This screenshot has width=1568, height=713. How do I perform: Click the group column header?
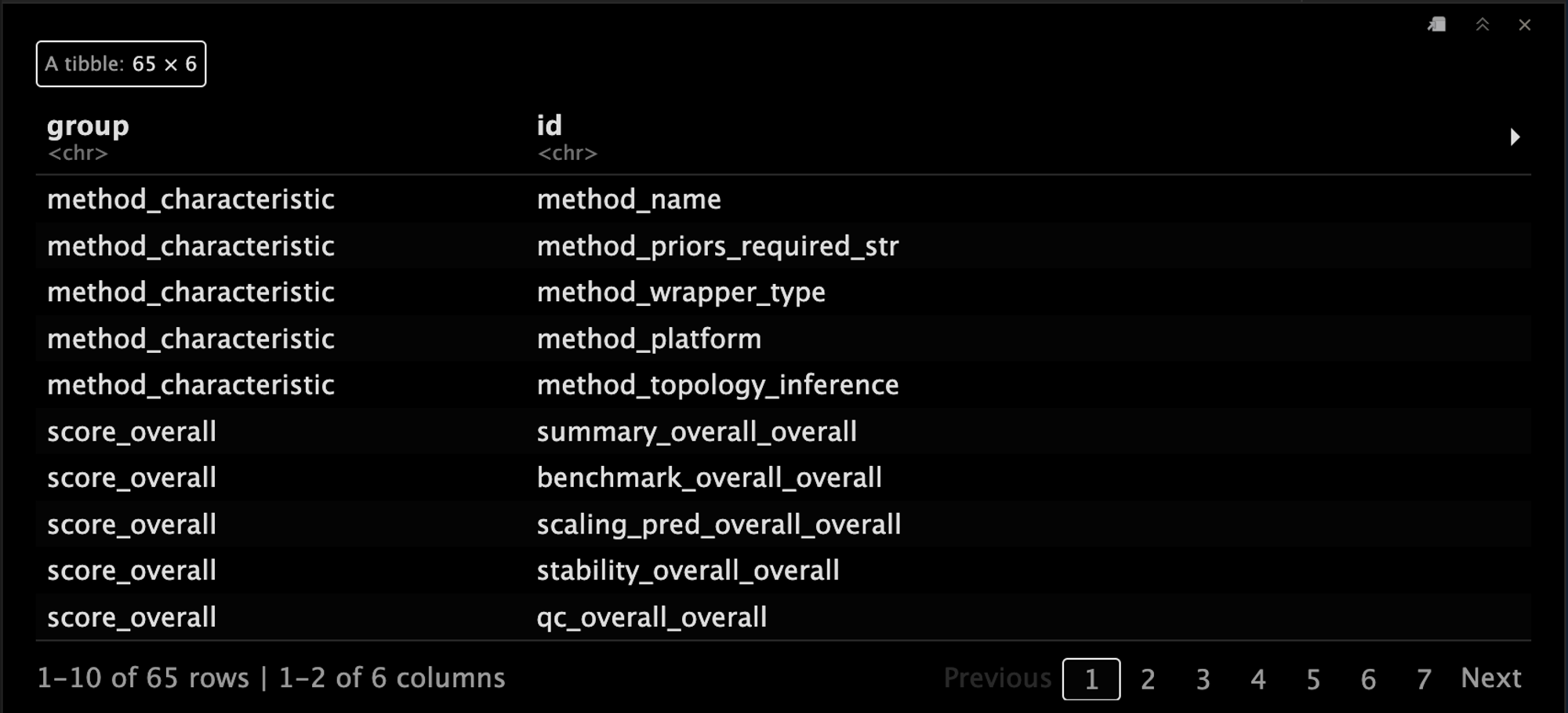88,126
